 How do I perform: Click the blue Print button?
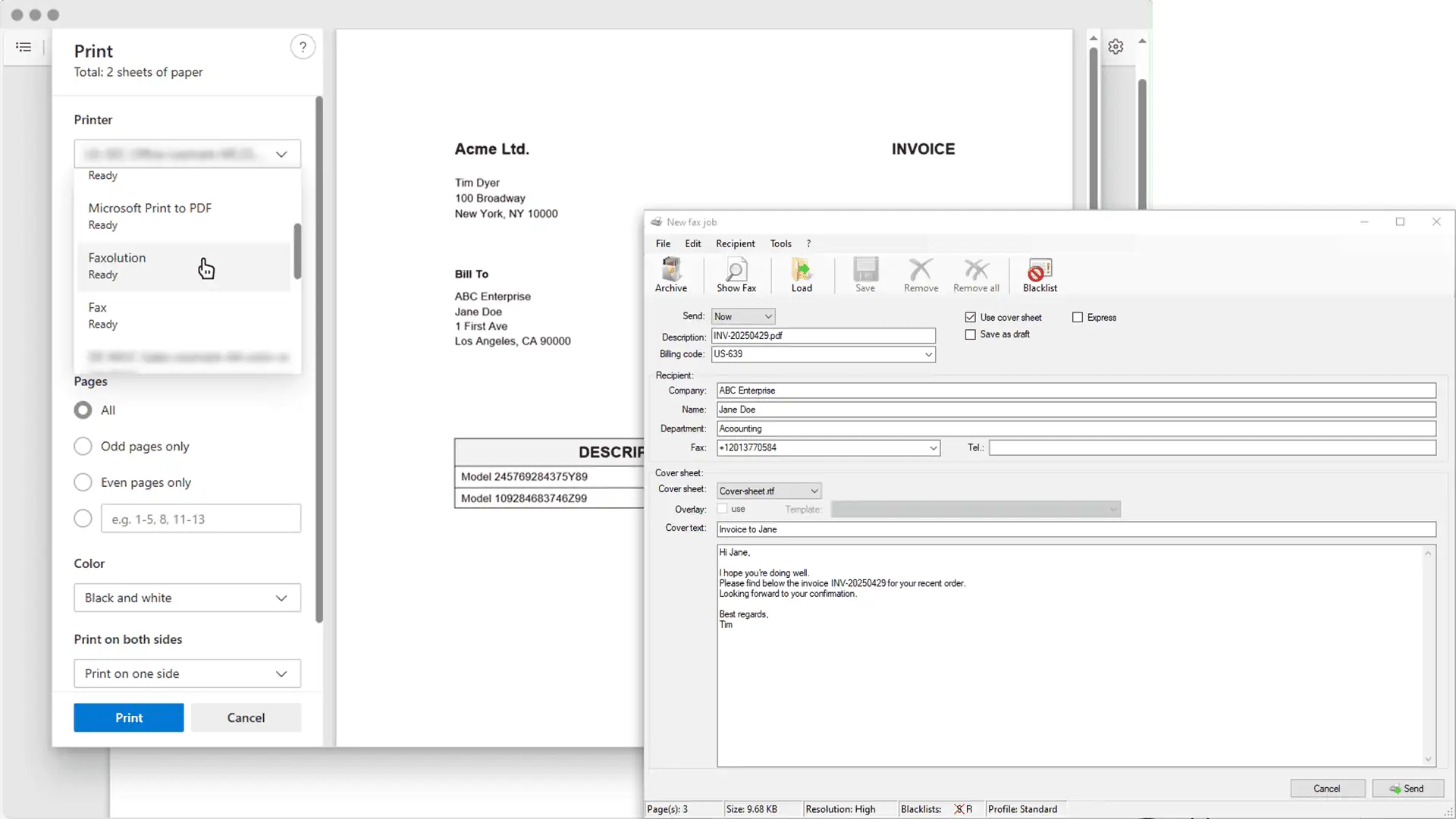pyautogui.click(x=128, y=717)
